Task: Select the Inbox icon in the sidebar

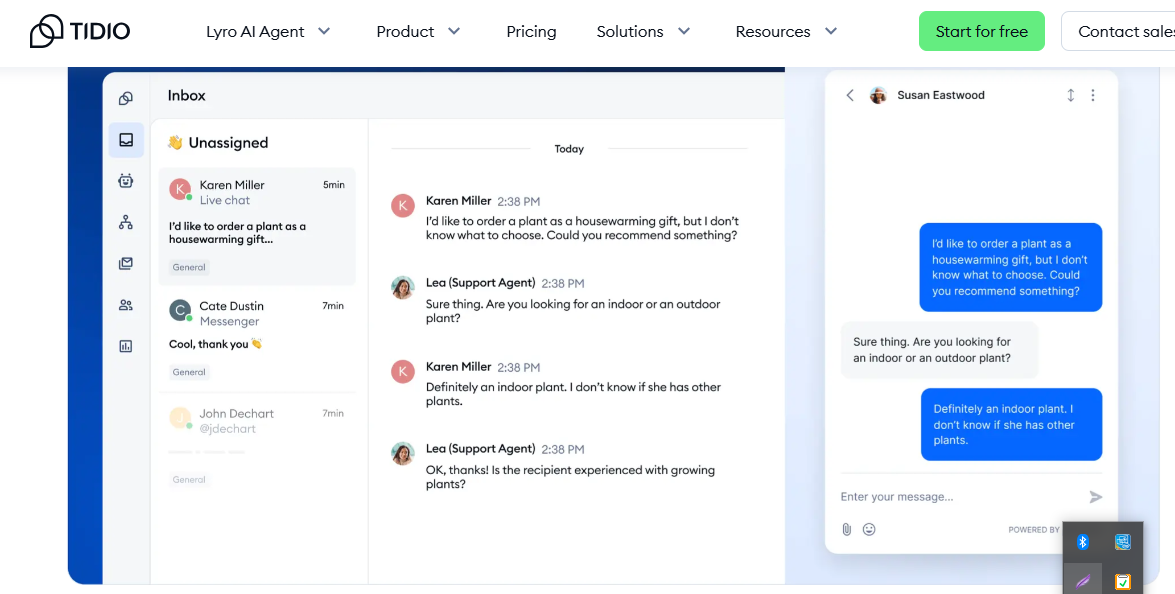Action: click(125, 140)
